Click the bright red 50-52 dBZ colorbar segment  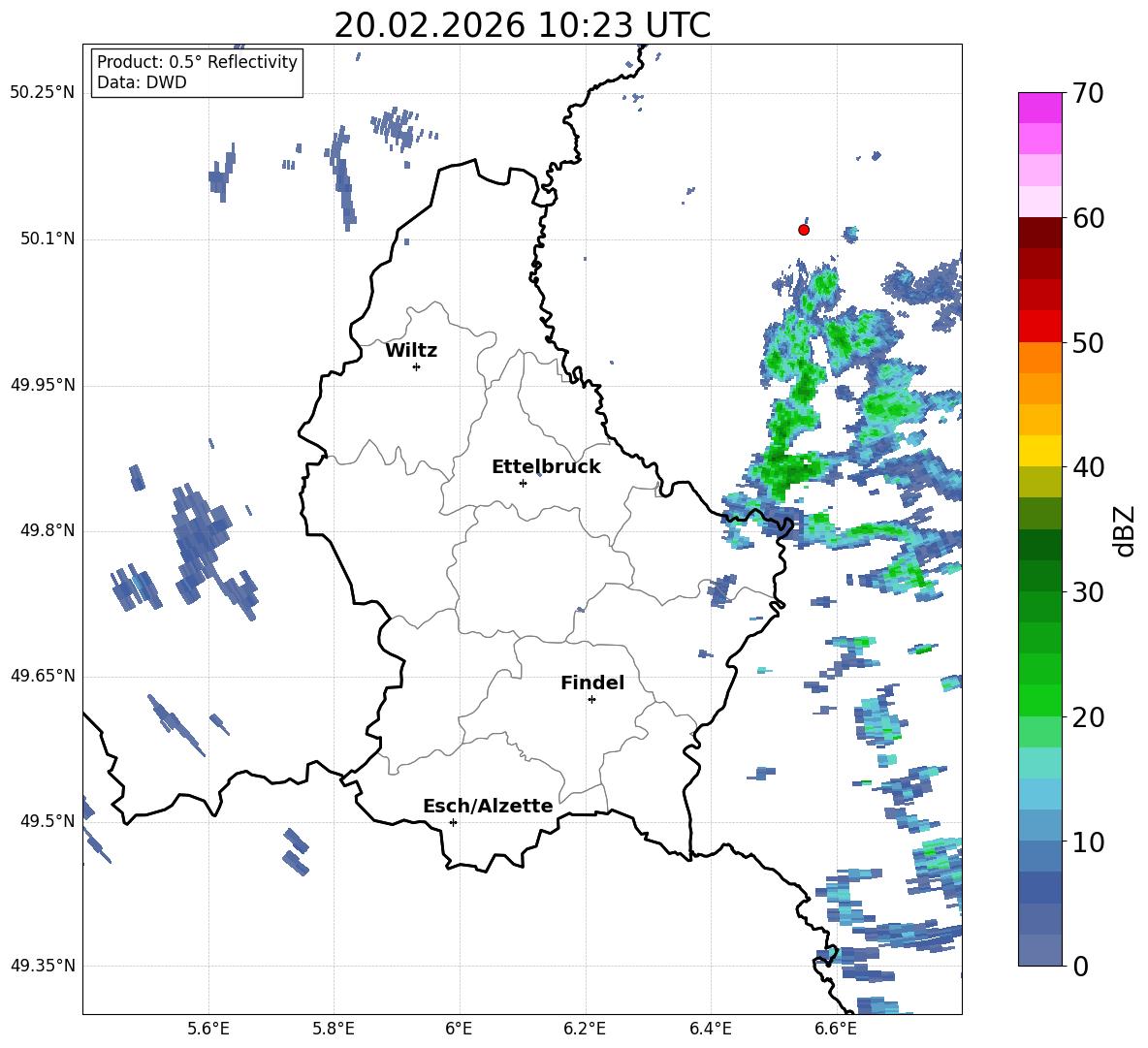[x=1039, y=326]
